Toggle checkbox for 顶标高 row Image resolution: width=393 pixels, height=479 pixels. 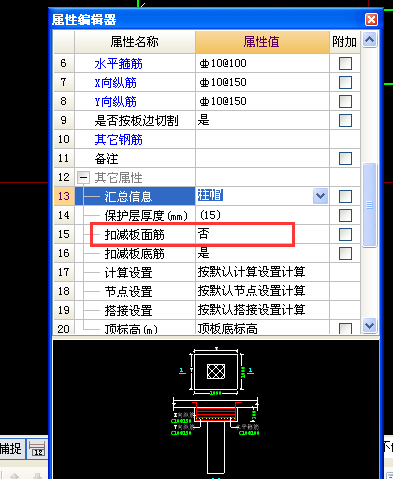point(345,328)
